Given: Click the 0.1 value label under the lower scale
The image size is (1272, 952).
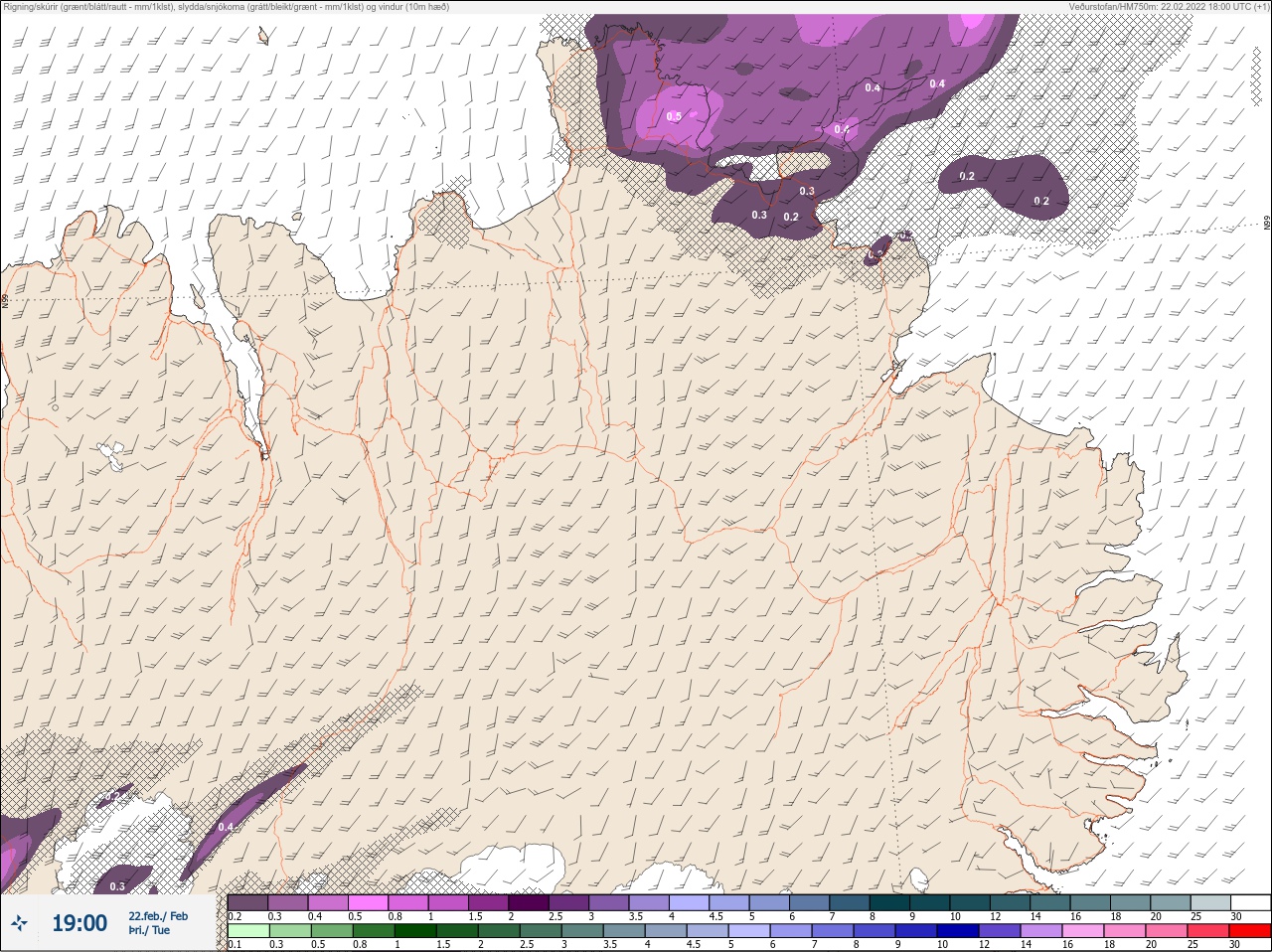Looking at the screenshot, I should 236,944.
